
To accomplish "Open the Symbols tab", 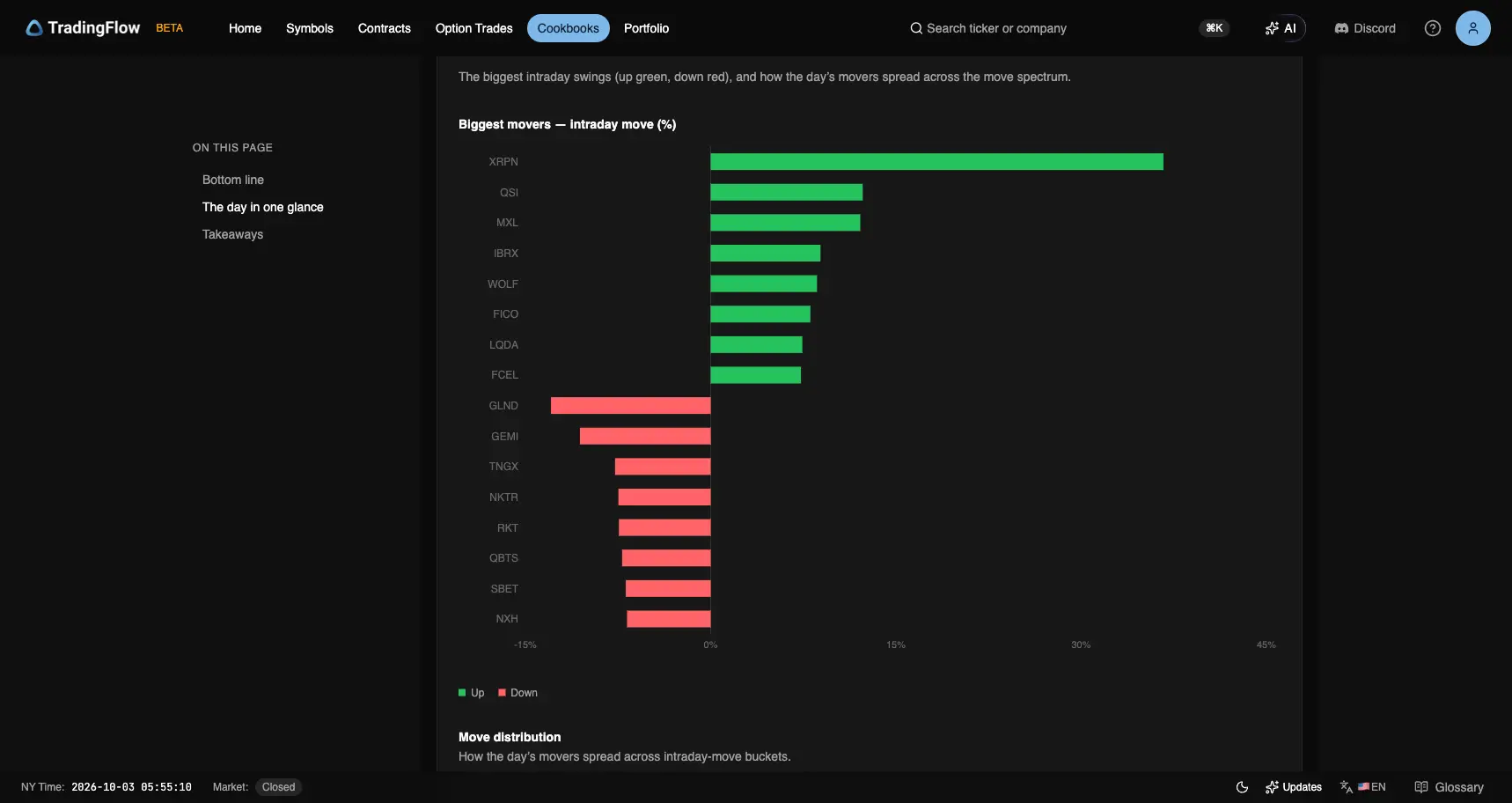I will (310, 28).
